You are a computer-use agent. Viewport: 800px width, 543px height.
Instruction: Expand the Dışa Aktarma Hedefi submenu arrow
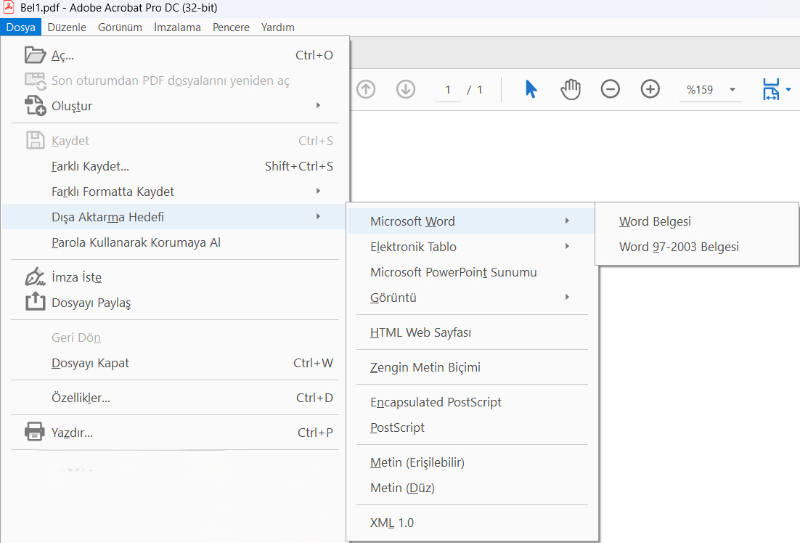coord(318,216)
